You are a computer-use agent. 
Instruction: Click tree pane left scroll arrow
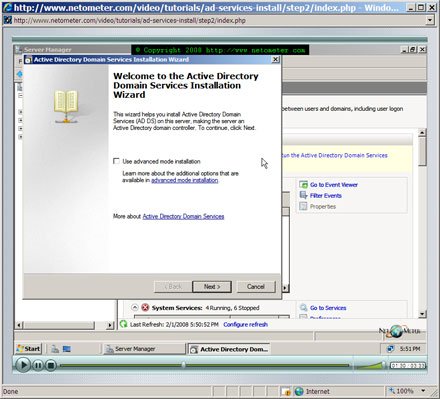pyautogui.click(x=19, y=325)
